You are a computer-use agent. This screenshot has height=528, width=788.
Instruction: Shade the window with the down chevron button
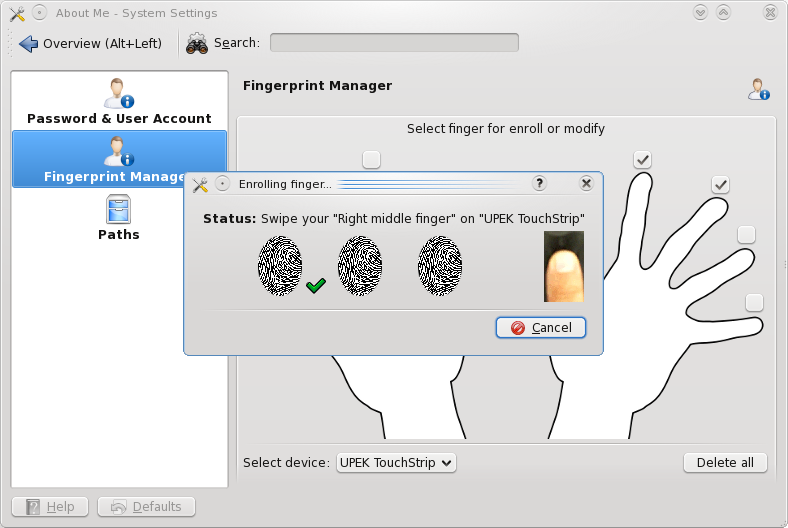click(x=700, y=13)
